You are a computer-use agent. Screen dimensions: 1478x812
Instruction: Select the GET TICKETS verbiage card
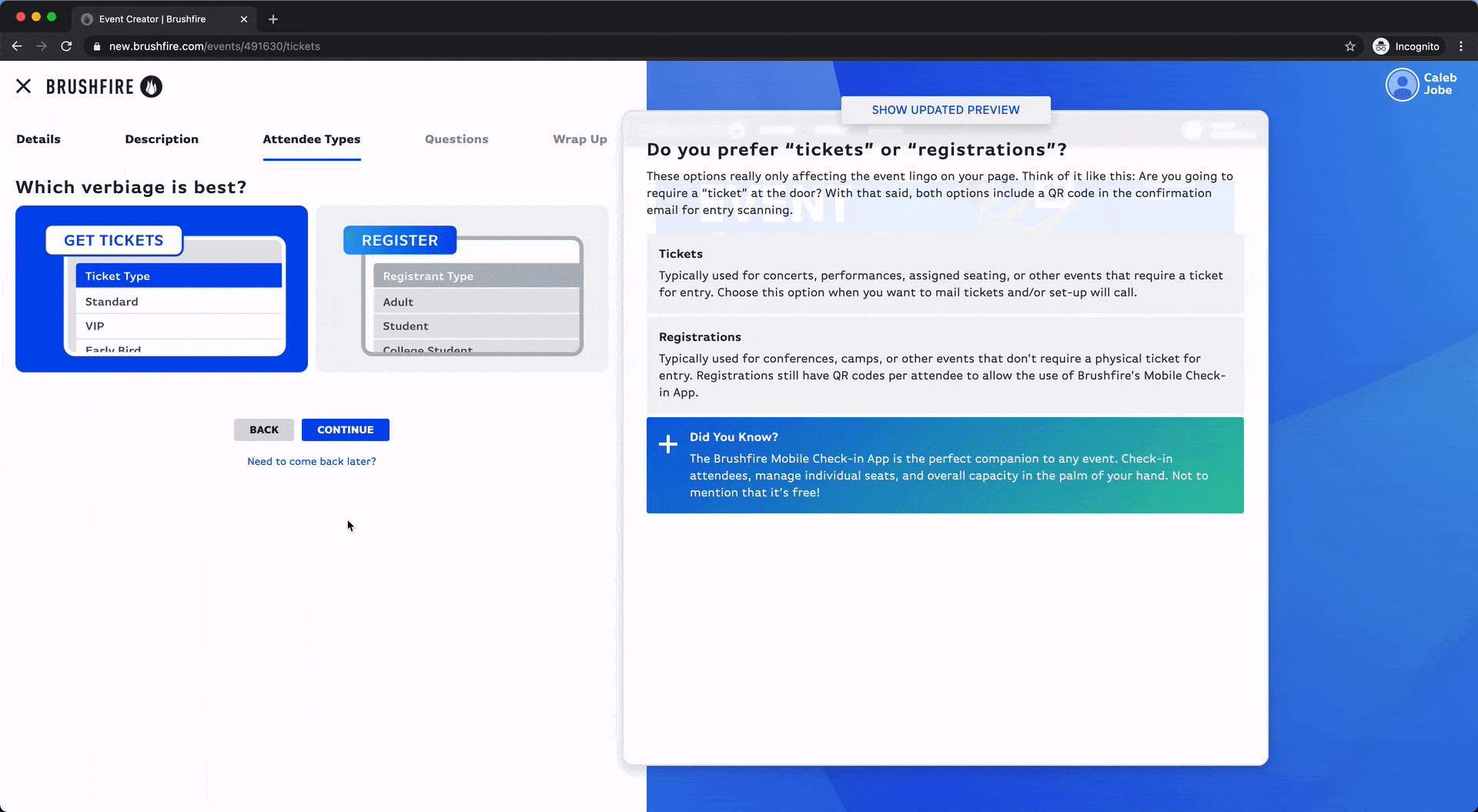click(162, 289)
